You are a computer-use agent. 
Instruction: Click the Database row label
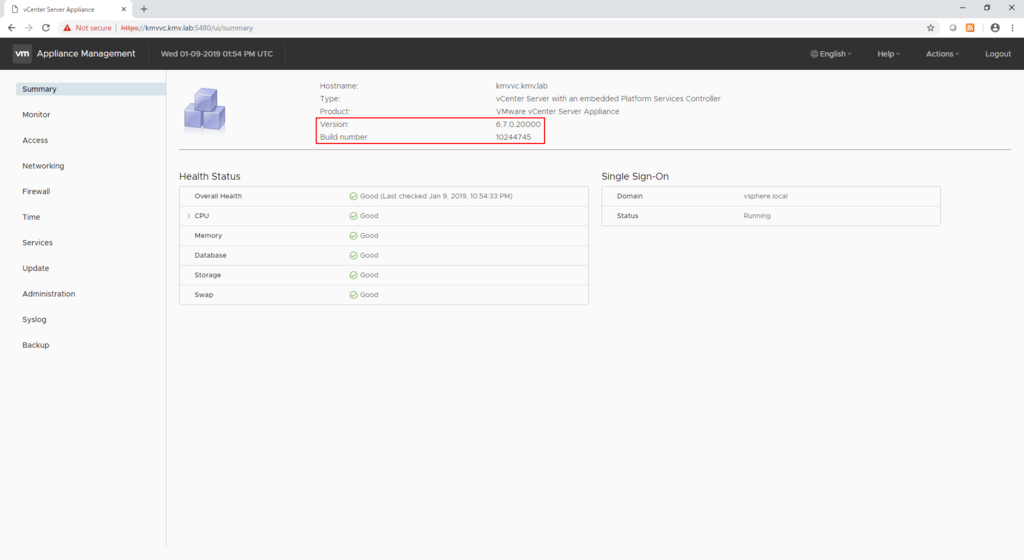pos(210,255)
